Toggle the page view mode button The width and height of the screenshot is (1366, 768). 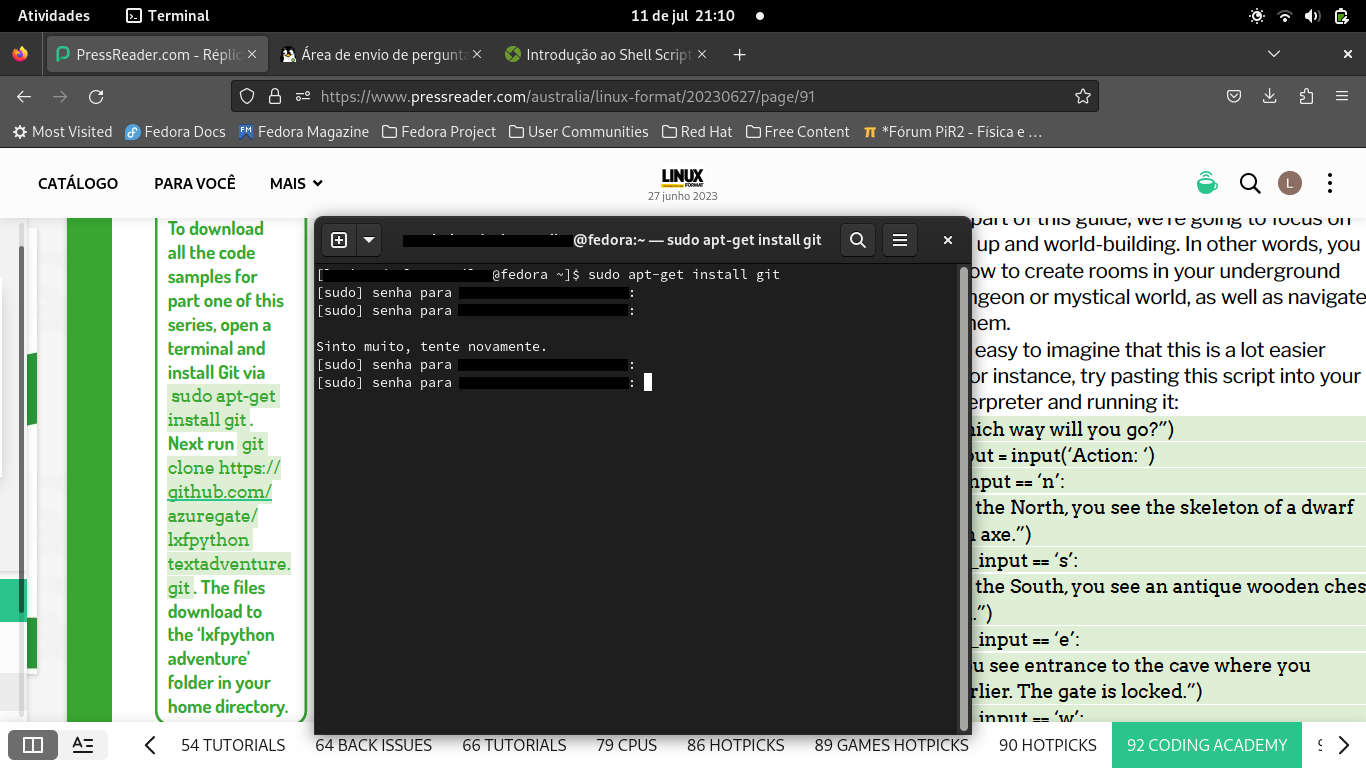[x=33, y=745]
